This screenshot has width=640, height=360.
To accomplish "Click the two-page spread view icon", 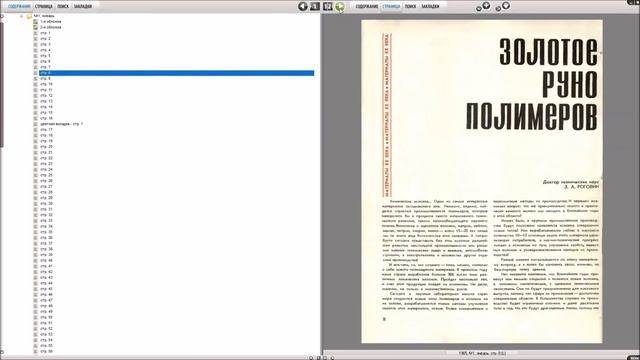I will [328, 6].
